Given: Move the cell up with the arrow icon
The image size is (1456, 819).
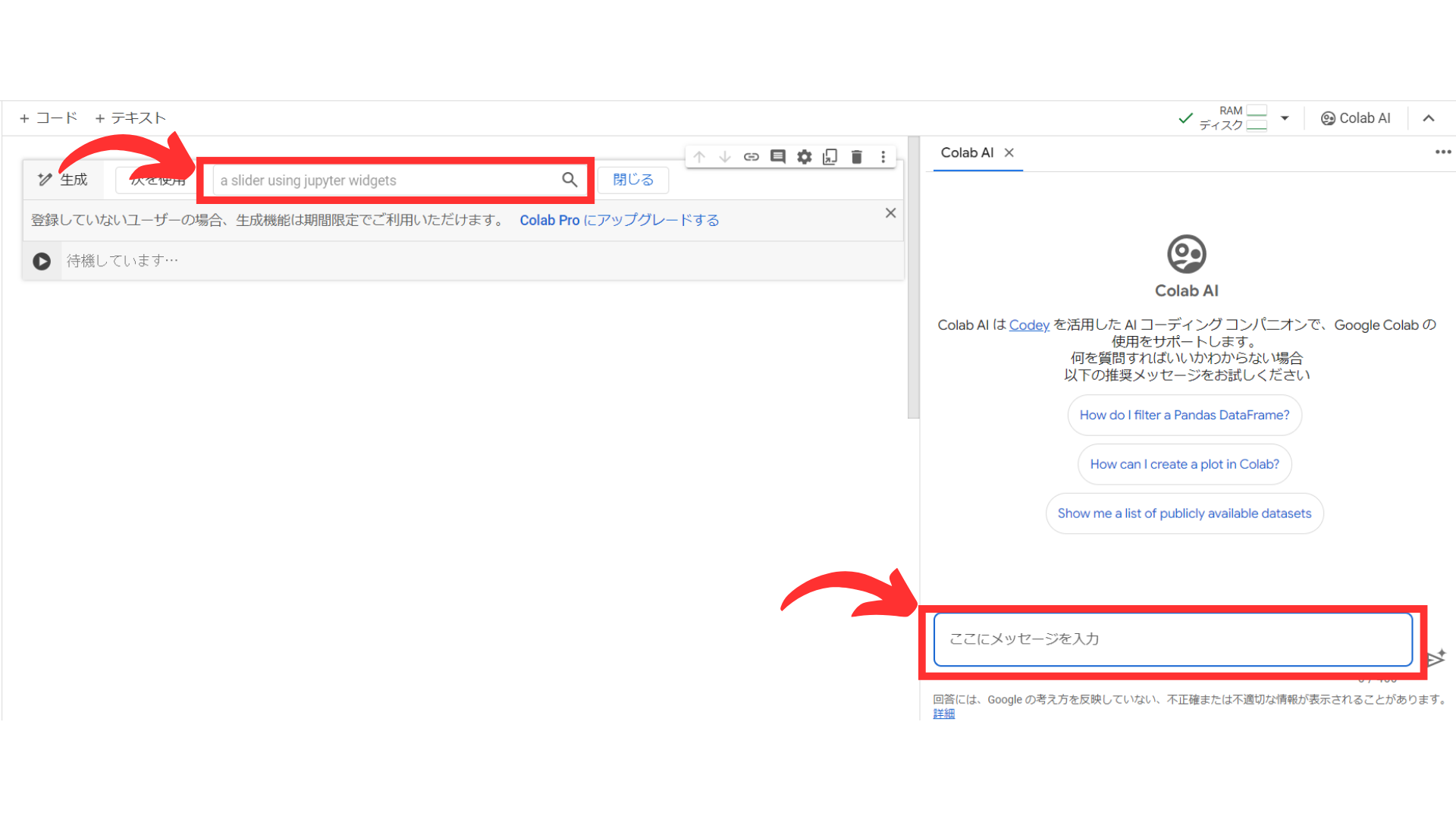Looking at the screenshot, I should coord(699,157).
